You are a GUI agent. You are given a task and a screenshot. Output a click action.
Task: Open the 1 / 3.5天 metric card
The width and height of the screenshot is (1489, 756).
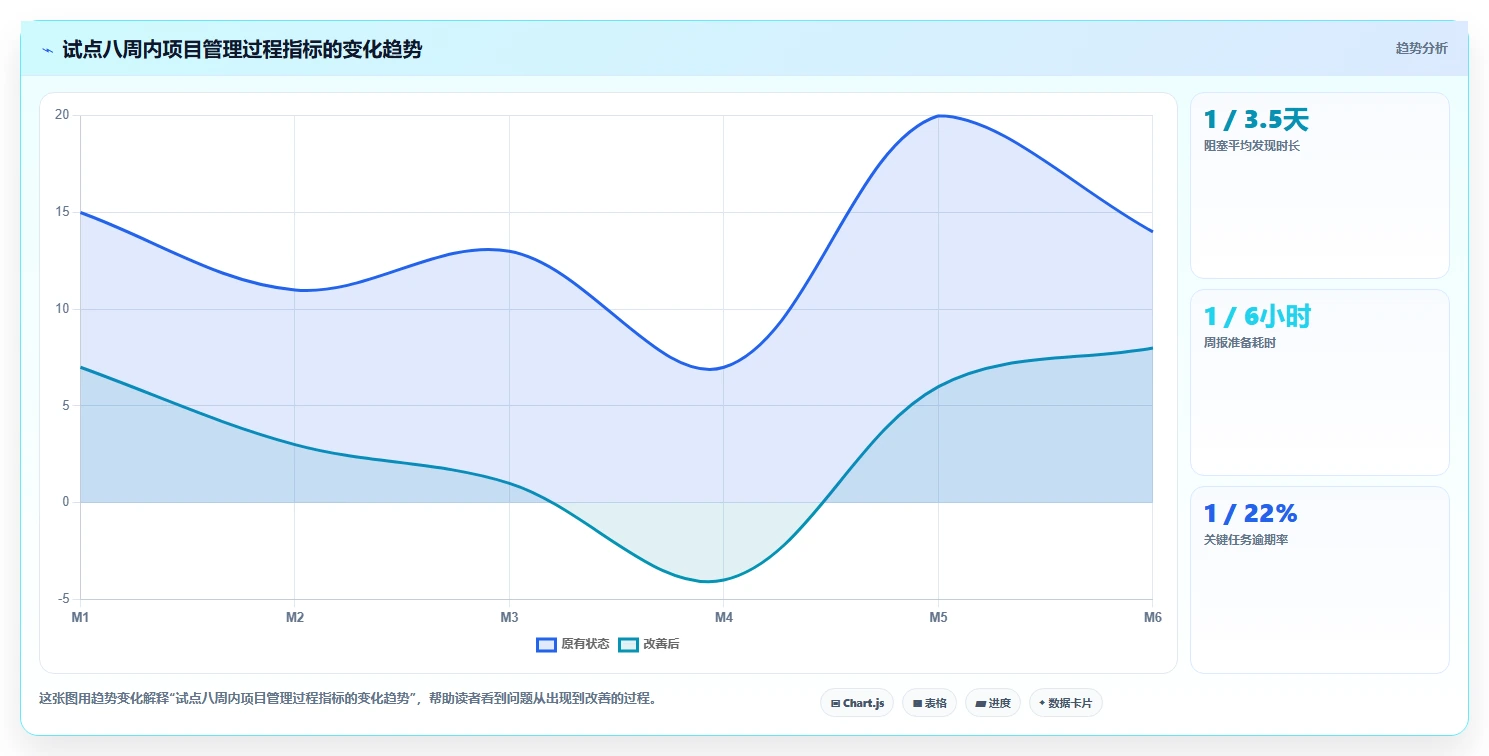click(x=1320, y=185)
